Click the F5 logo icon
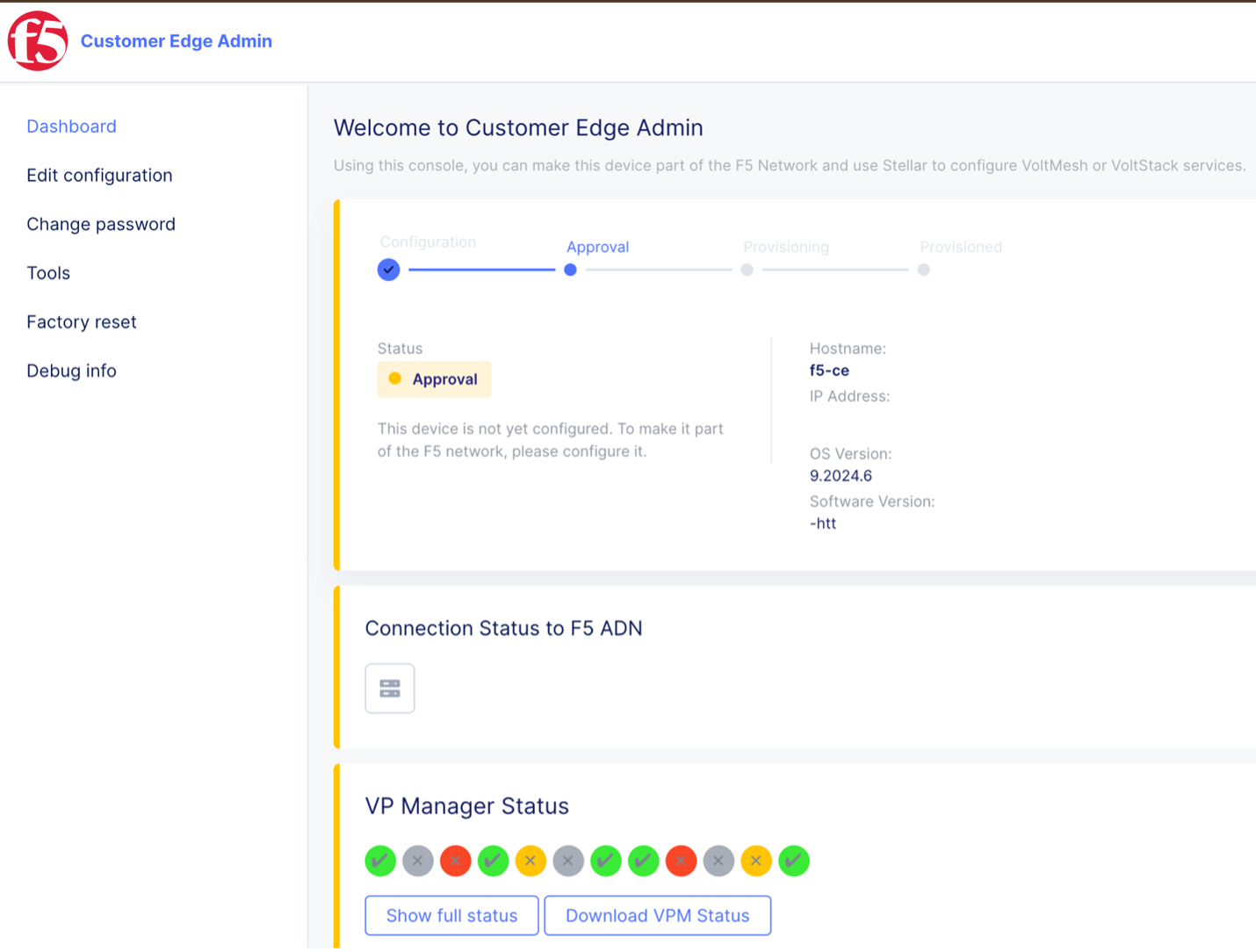The image size is (1256, 952). (37, 40)
